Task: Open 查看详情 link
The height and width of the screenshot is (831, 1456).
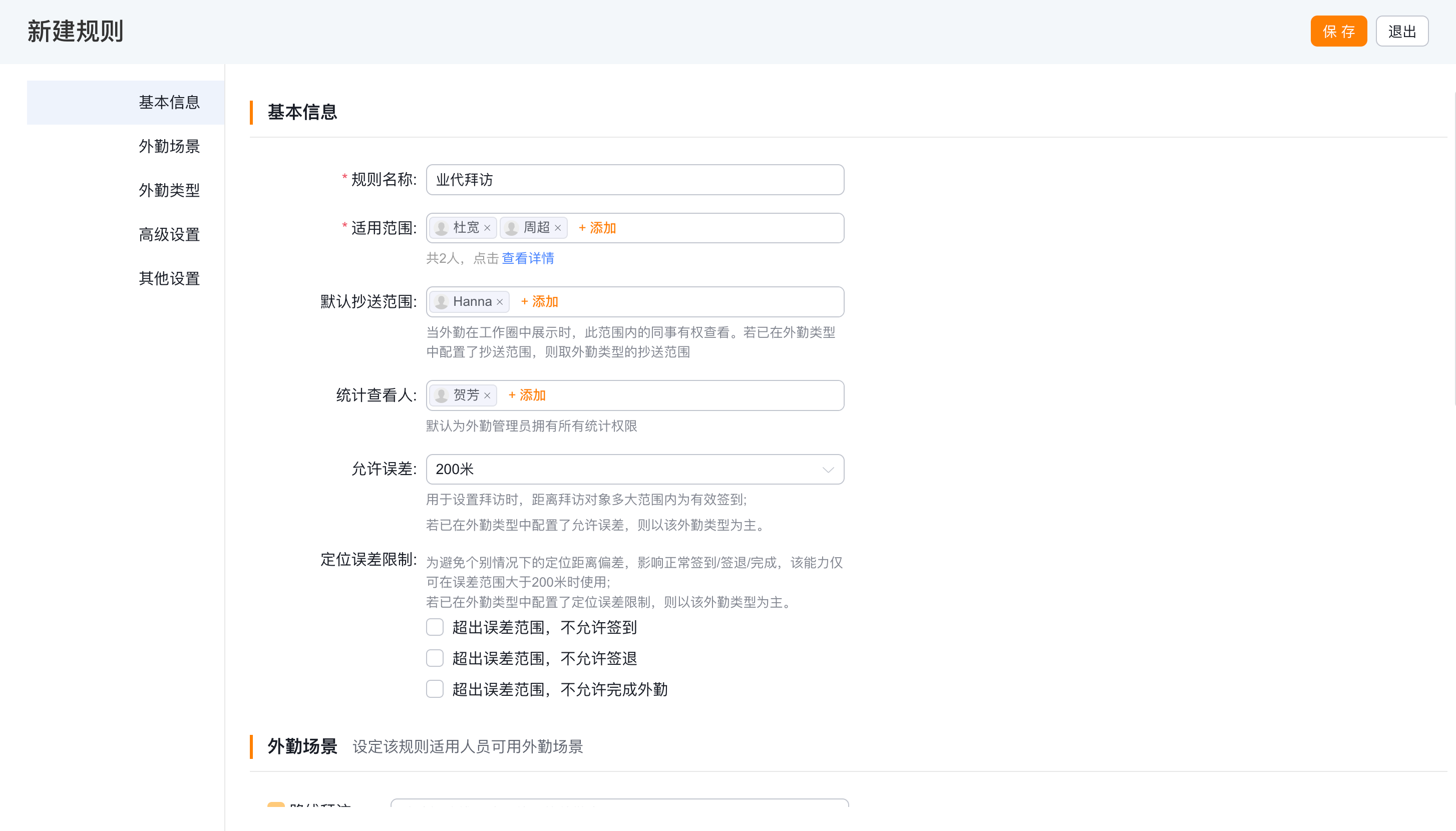Action: 527,258
